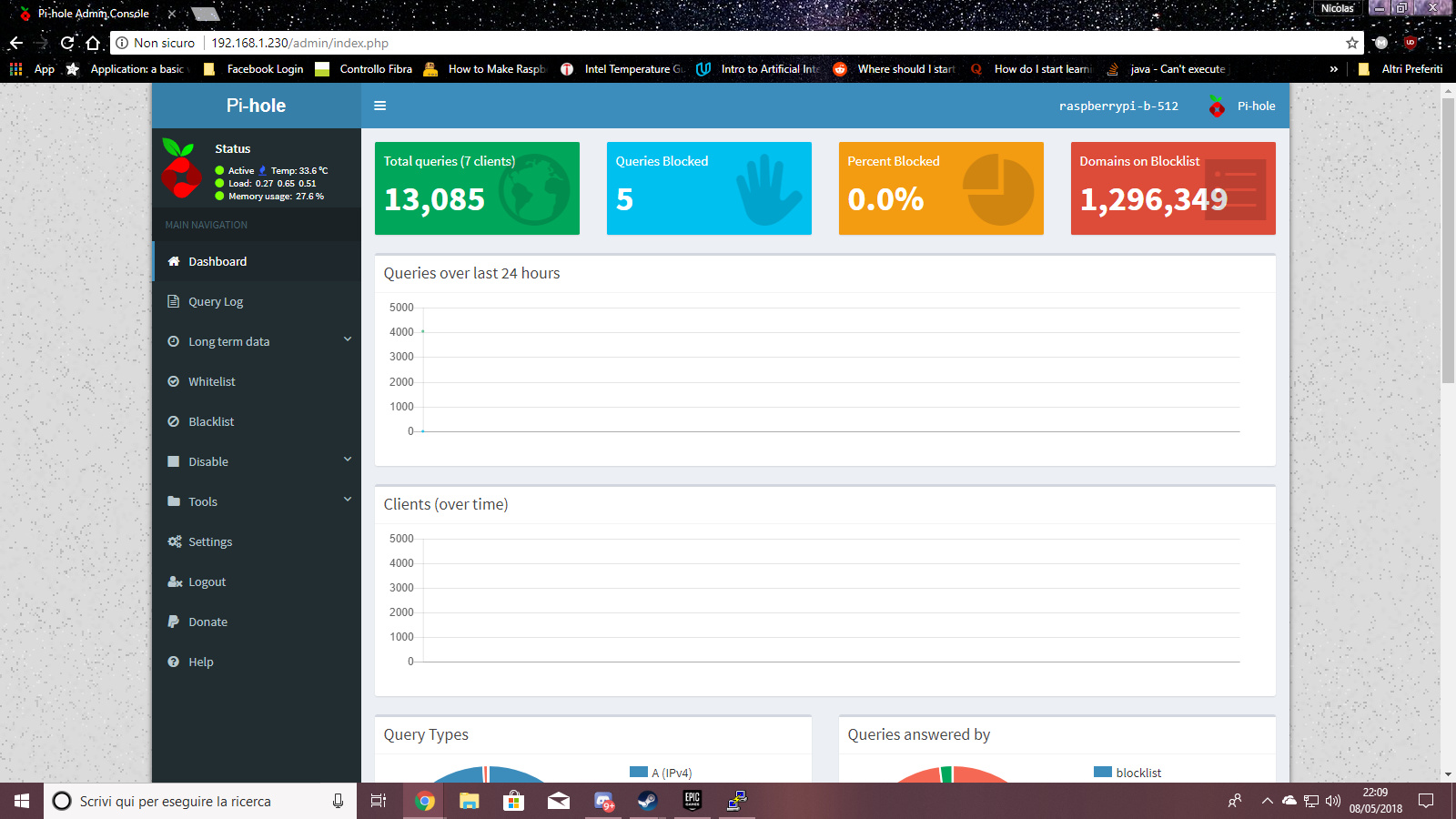Open the Intel Temperature bookmark
This screenshot has height=819, width=1456.
(622, 69)
